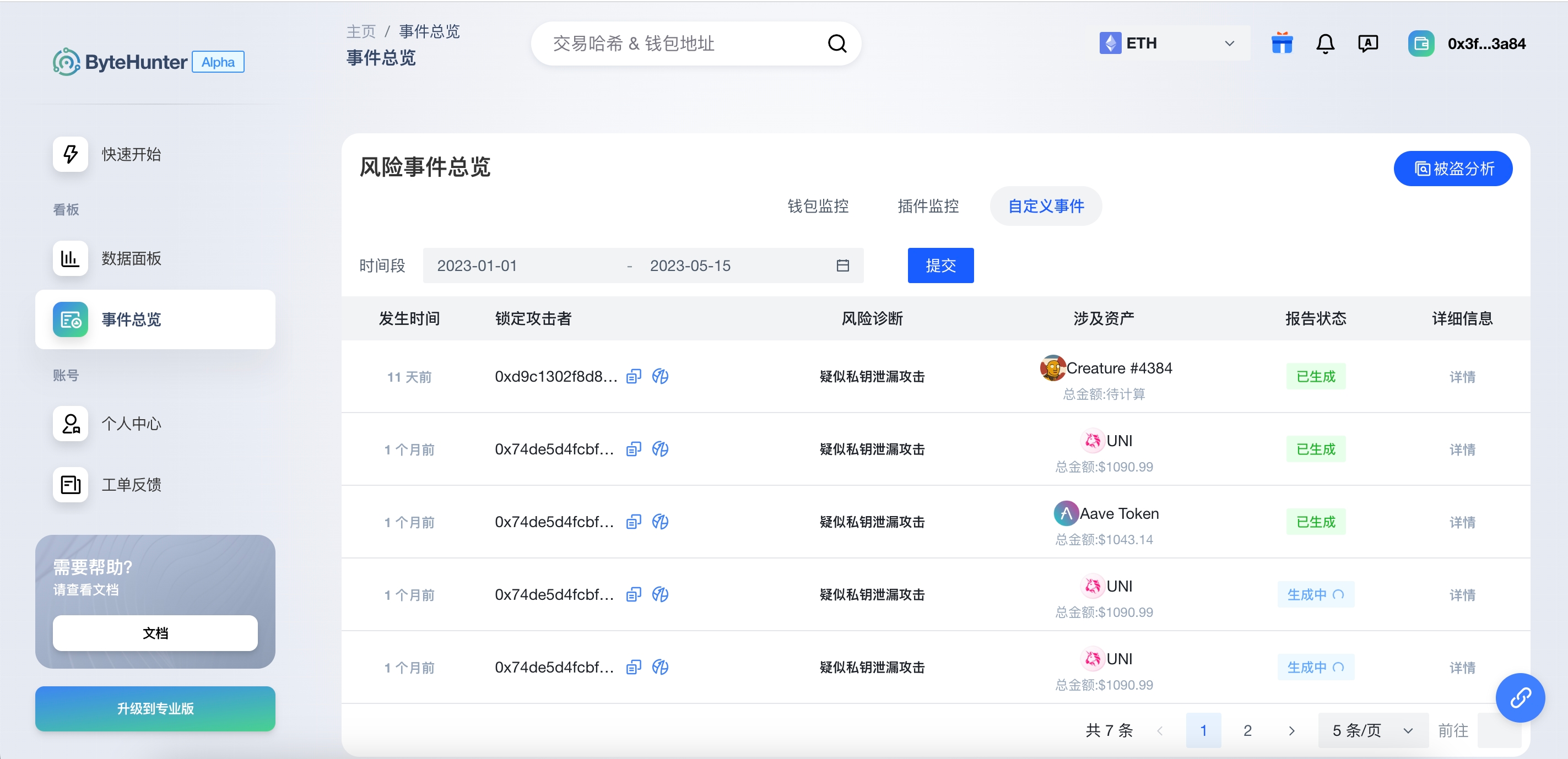This screenshot has height=759, width=1568.
Task: Click 升级到专业版 upgrade button
Action: tap(155, 708)
